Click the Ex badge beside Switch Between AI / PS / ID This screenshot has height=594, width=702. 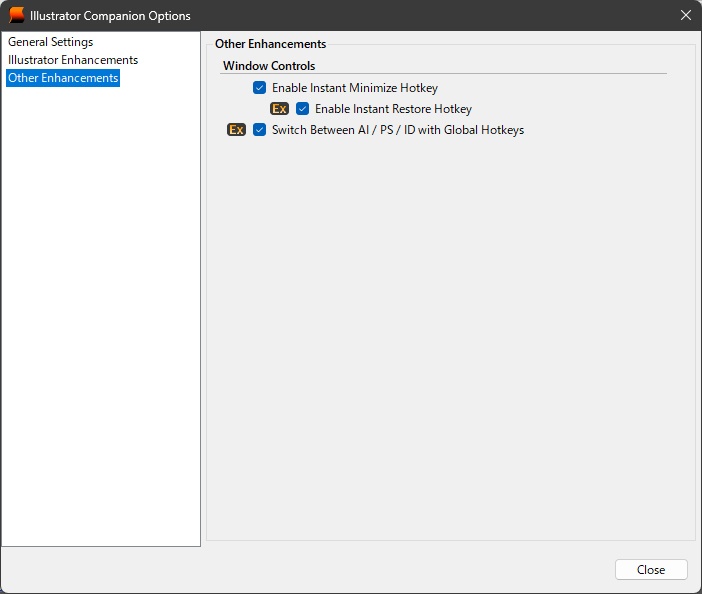point(236,130)
